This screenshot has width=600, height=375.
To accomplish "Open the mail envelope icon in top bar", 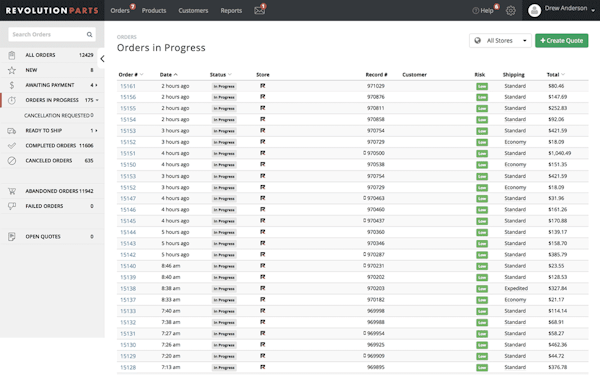I will point(259,10).
